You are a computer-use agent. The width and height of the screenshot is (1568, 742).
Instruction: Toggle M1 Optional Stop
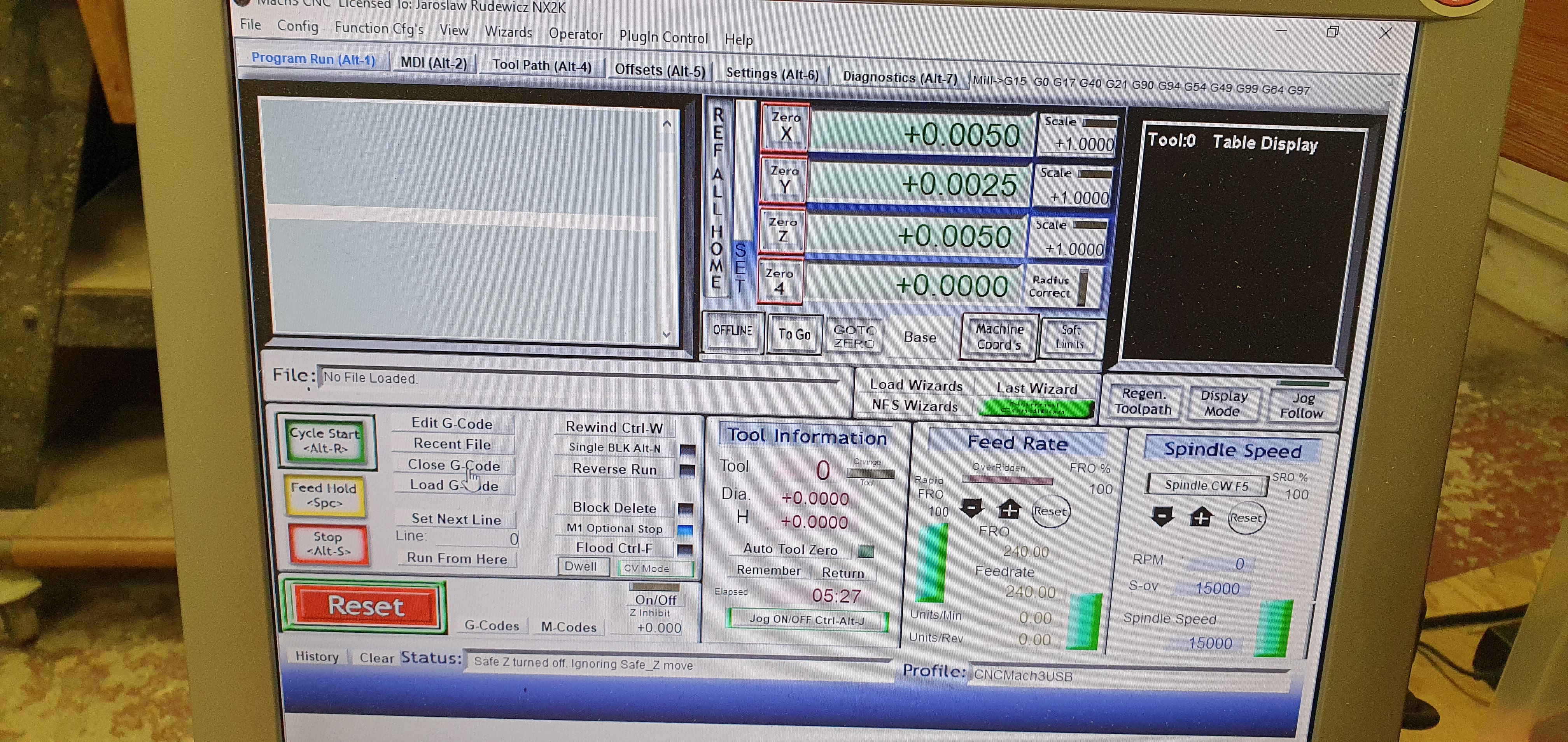pos(615,528)
